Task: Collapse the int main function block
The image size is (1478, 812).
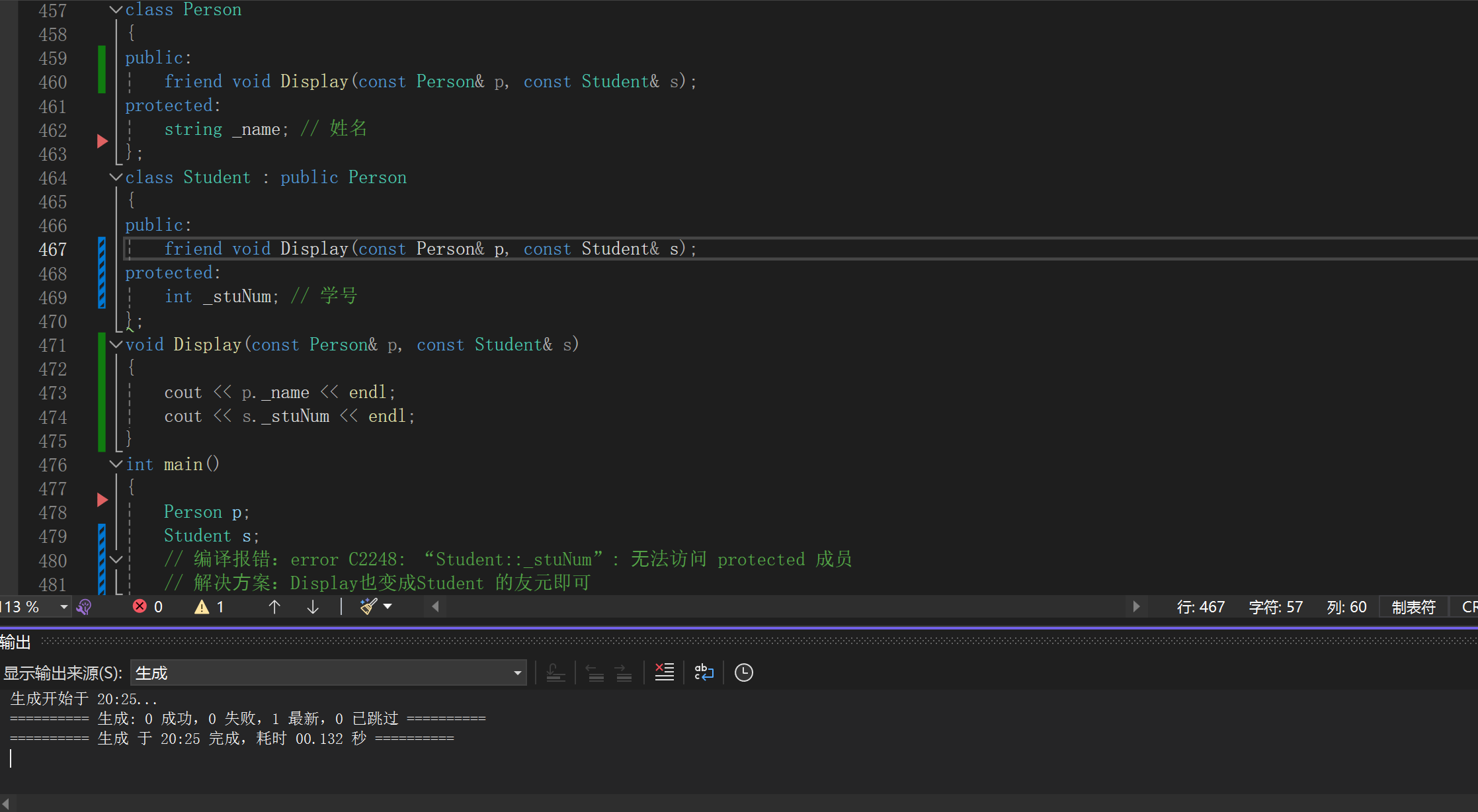Action: [x=116, y=464]
